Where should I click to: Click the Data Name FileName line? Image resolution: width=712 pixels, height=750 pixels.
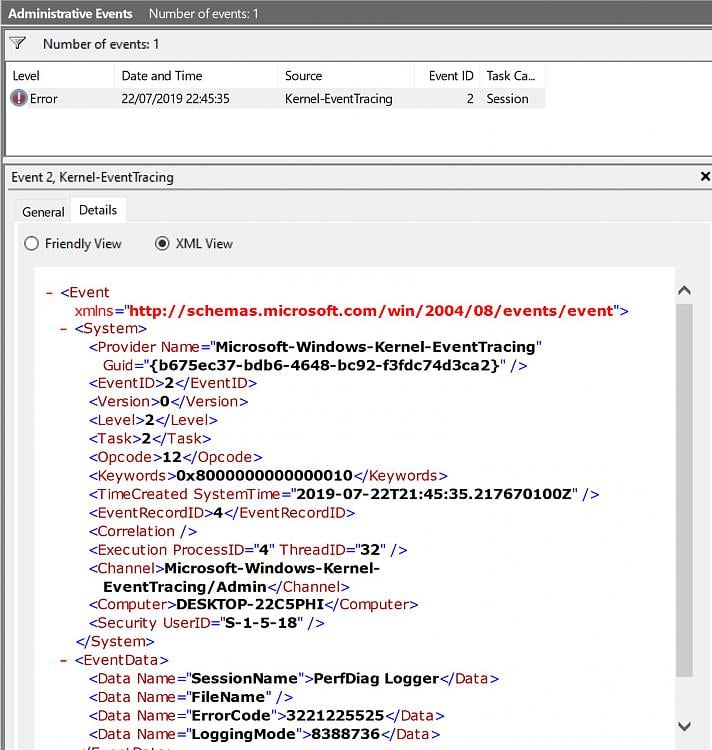(x=191, y=697)
